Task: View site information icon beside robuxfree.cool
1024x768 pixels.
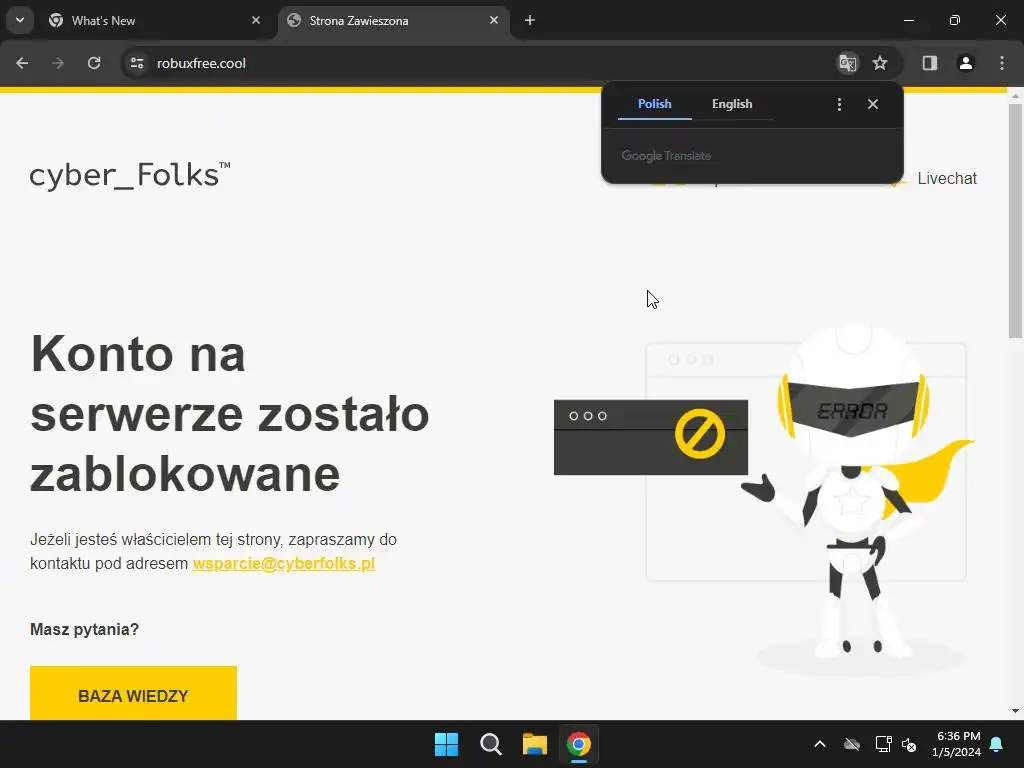Action: pos(137,63)
